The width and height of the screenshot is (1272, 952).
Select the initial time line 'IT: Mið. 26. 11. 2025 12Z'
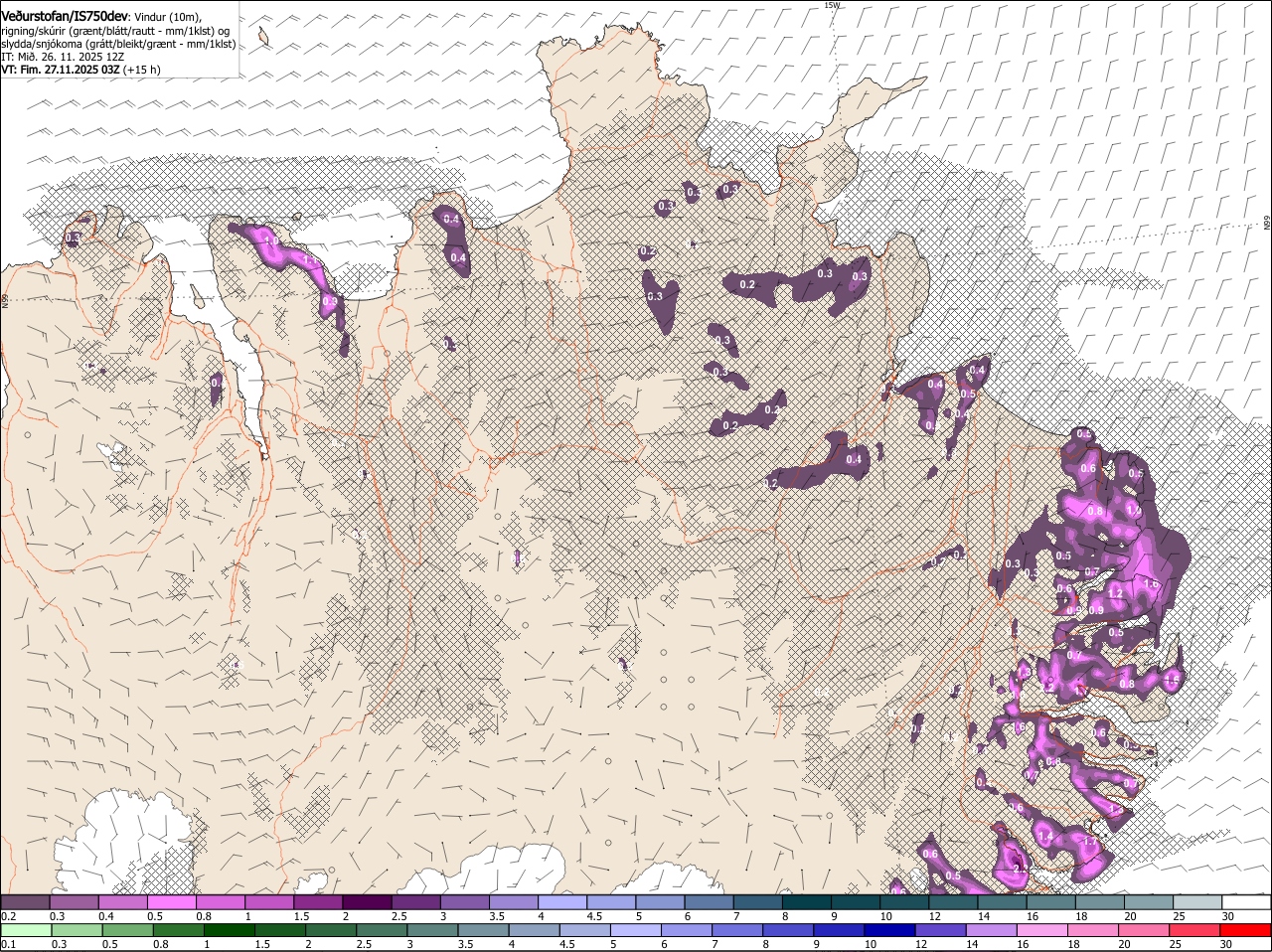(63, 57)
